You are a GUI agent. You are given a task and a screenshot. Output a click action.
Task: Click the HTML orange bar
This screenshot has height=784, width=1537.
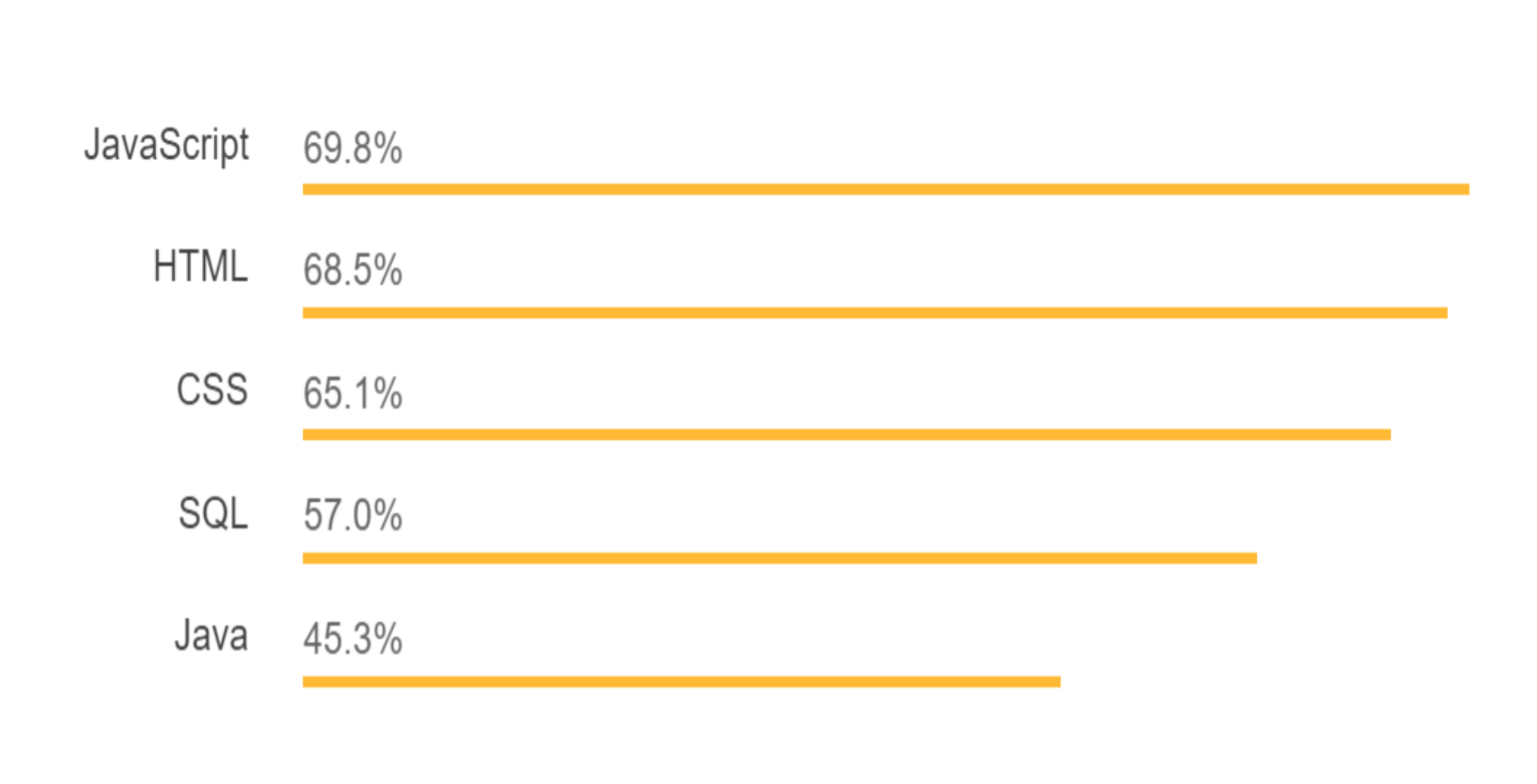875,313
